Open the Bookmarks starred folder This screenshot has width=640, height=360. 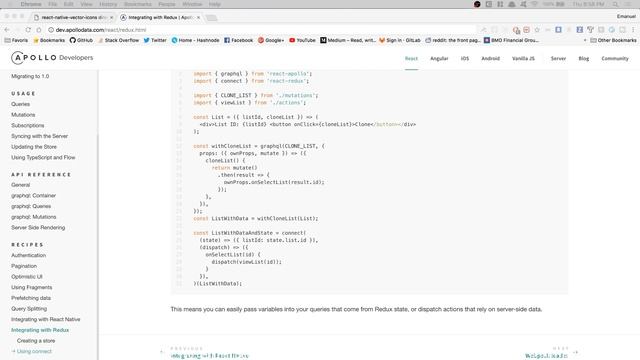49,40
